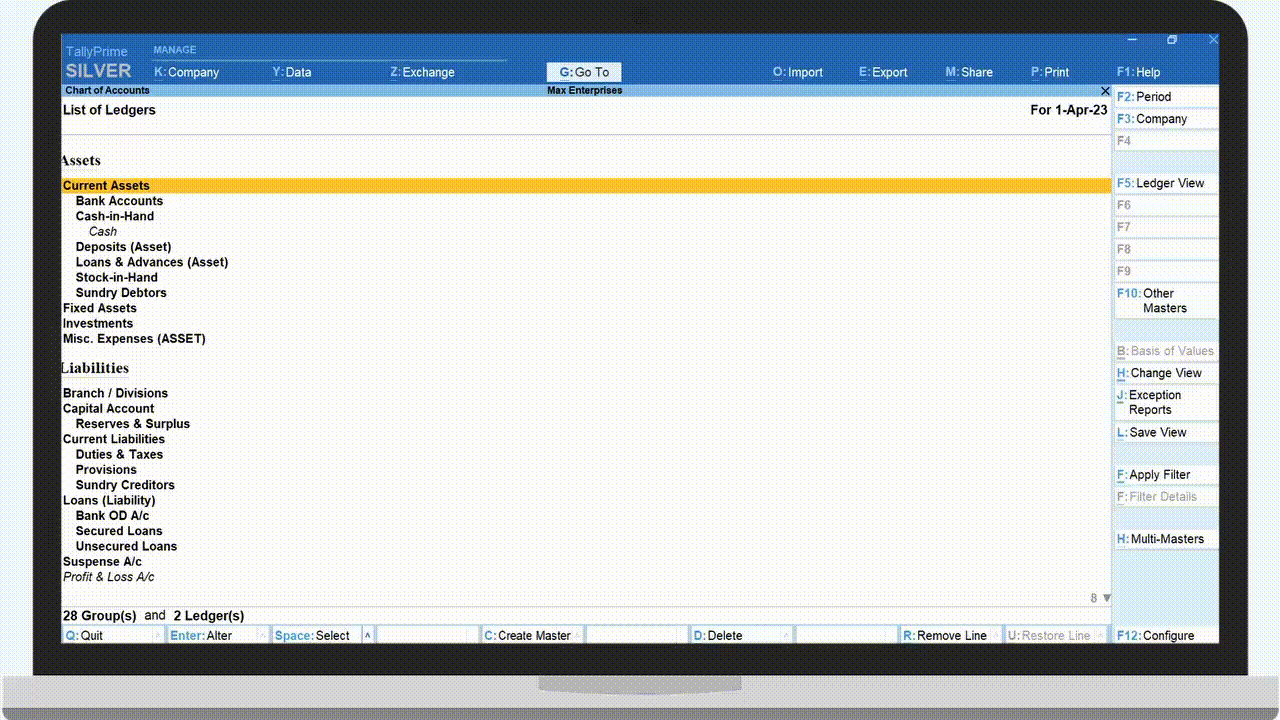Click the restore window icon
This screenshot has width=1280, height=720.
[x=1172, y=41]
